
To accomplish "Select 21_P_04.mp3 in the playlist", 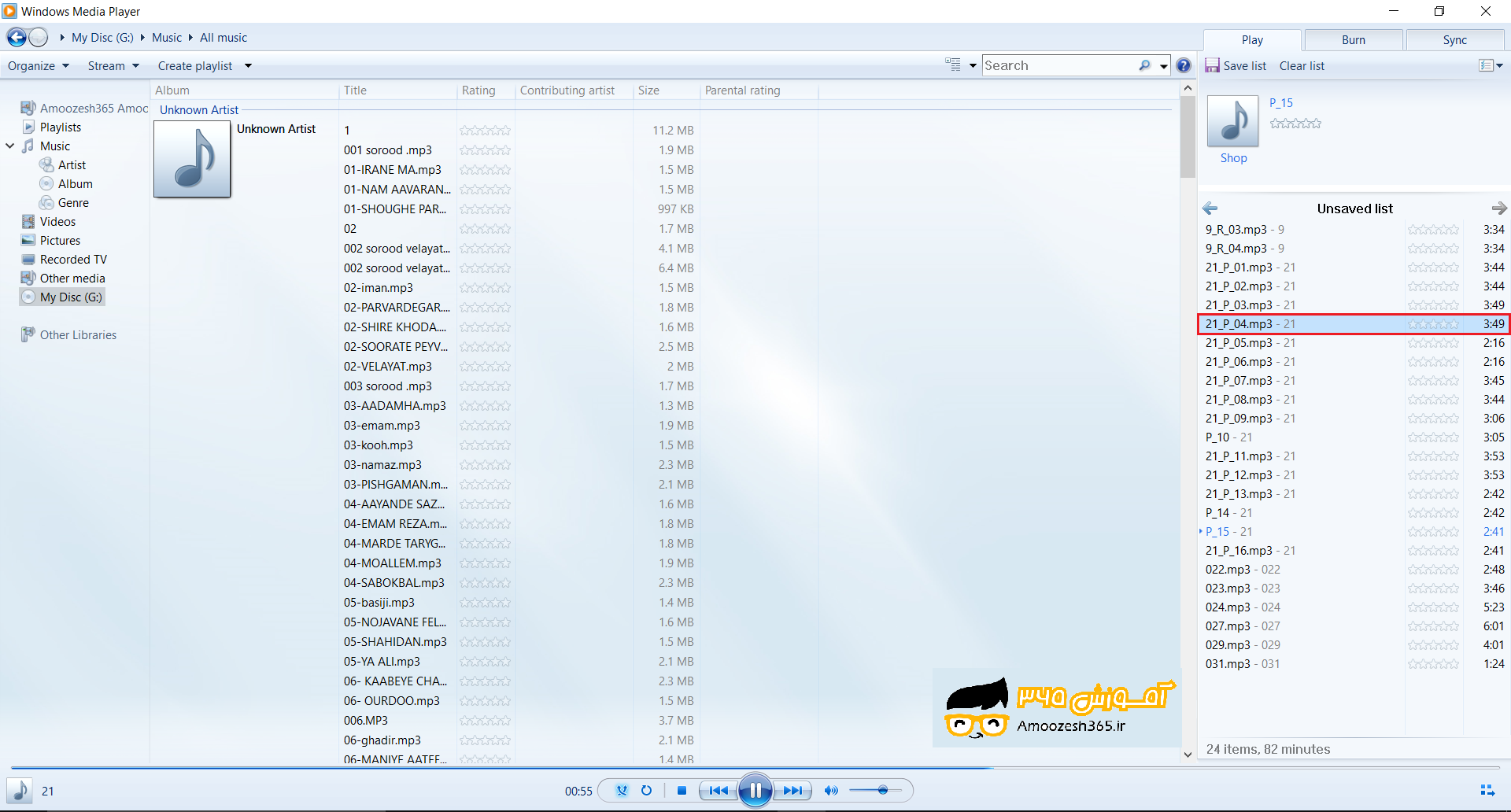I will (1354, 324).
